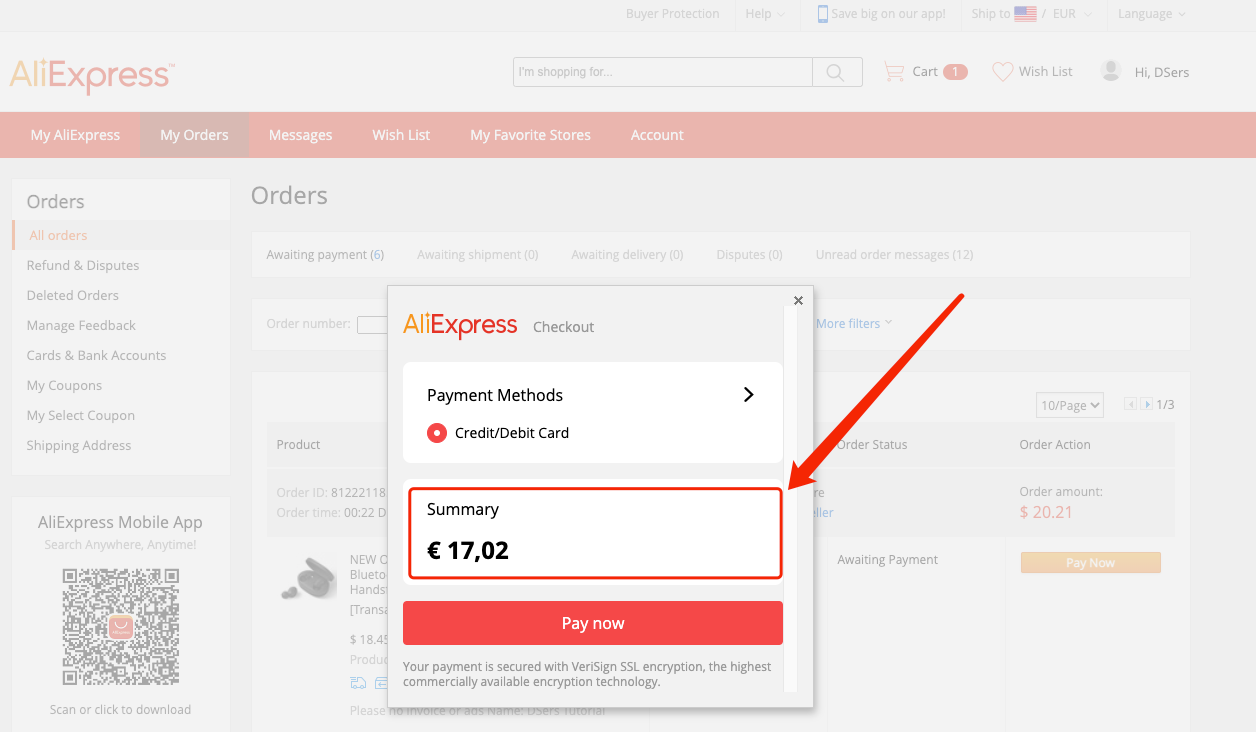Viewport: 1256px width, 732px height.
Task: Go to next orders page arrow
Action: (1147, 404)
